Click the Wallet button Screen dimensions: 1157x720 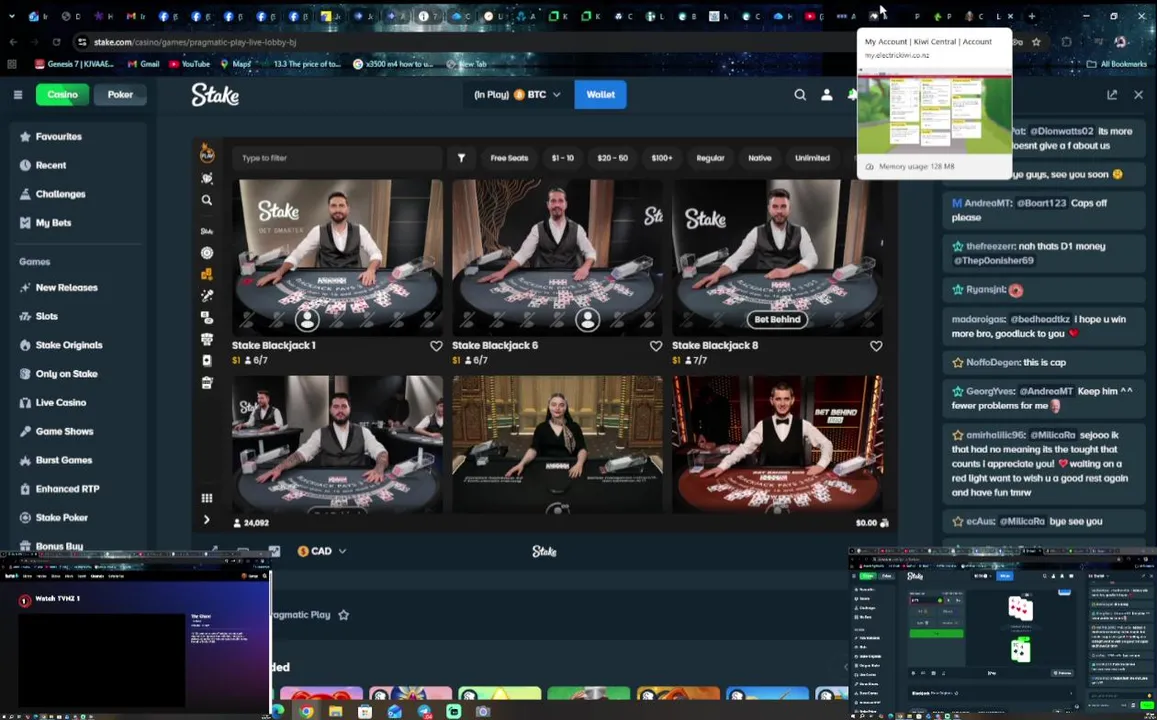601,94
